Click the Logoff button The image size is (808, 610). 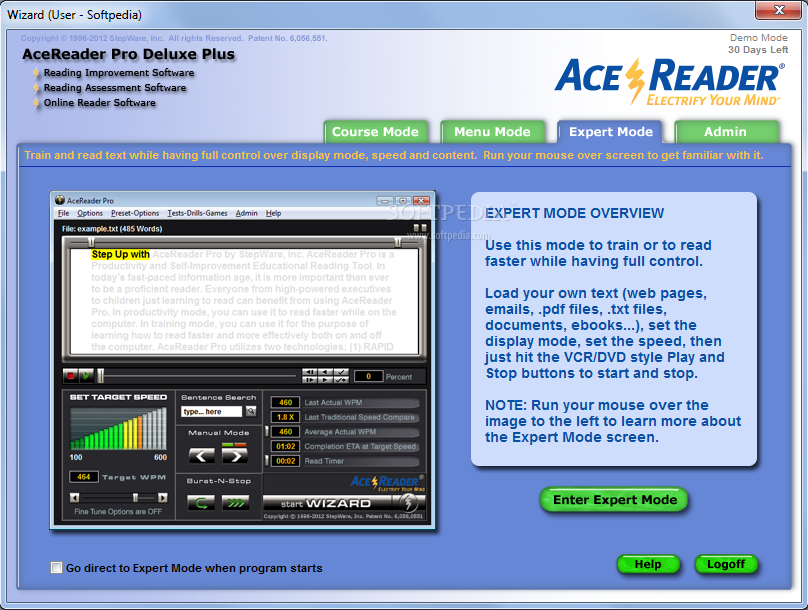click(726, 564)
